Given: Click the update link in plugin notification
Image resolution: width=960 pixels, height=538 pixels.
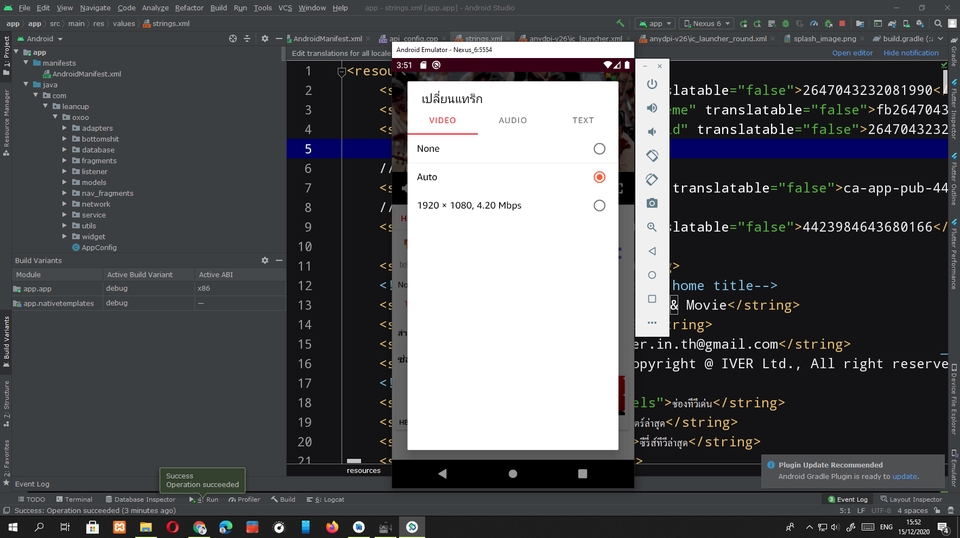Looking at the screenshot, I should (x=904, y=476).
